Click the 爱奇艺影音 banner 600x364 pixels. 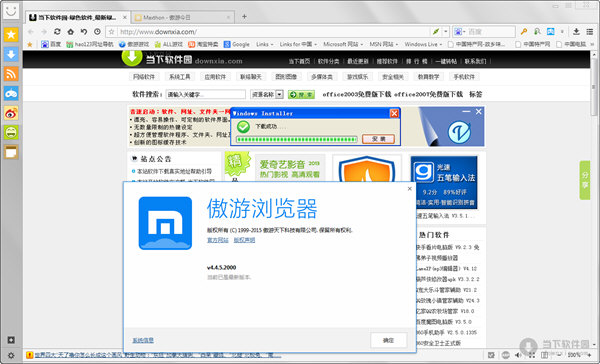(x=290, y=168)
